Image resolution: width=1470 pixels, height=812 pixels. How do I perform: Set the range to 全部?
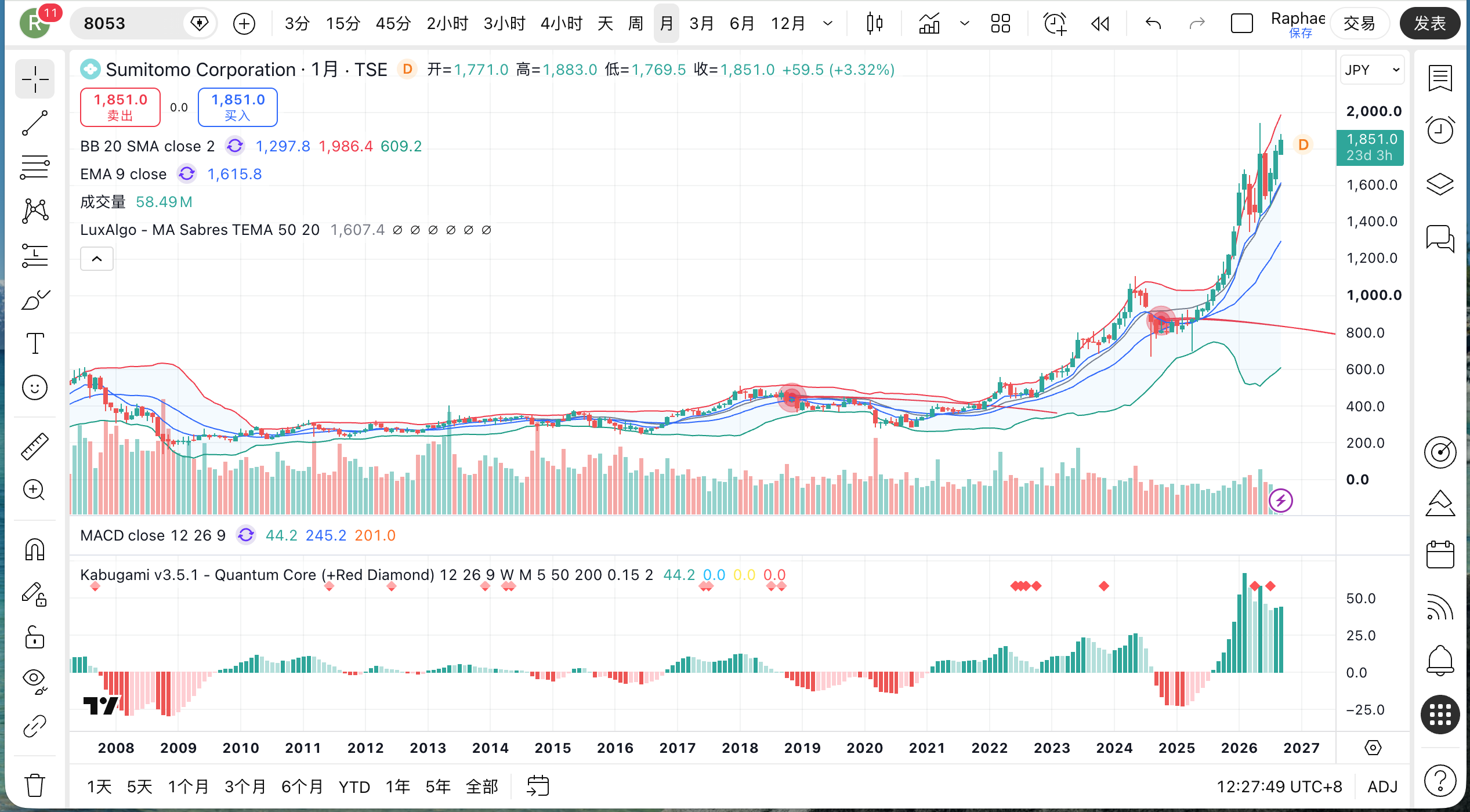click(x=482, y=786)
